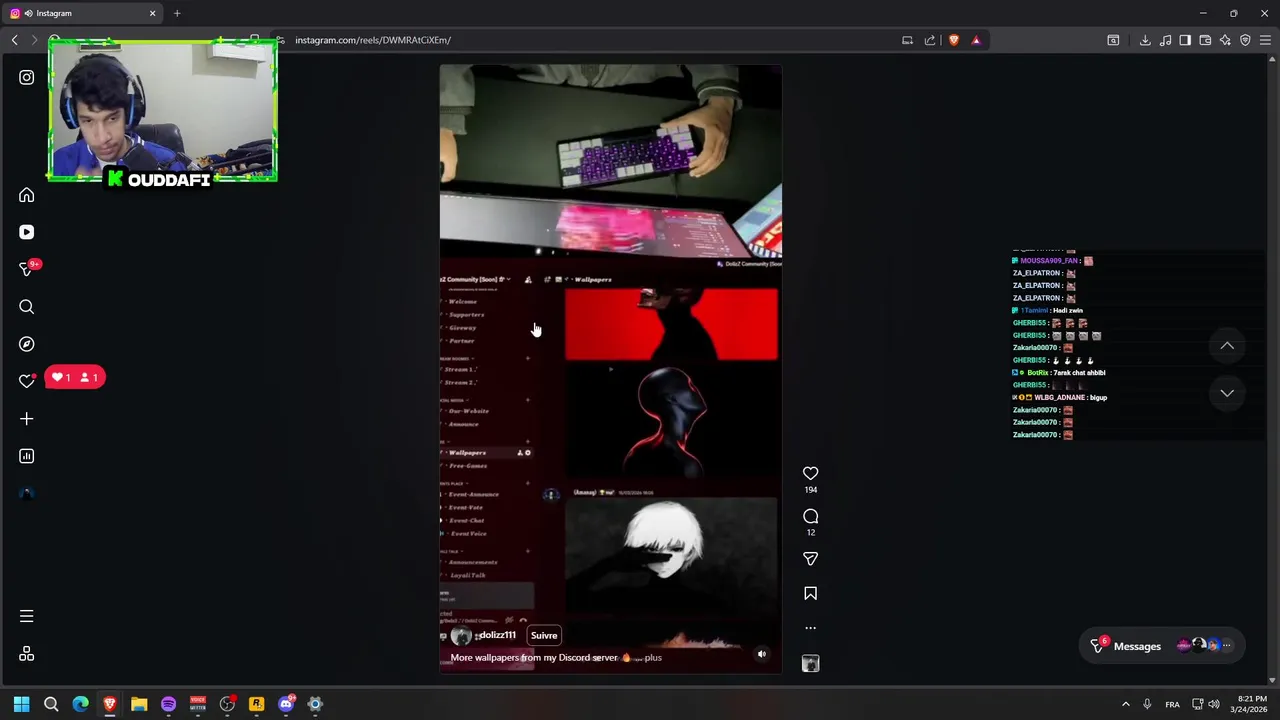The width and height of the screenshot is (1280, 720).
Task: Open the Reels icon in sidebar
Action: coord(27,232)
